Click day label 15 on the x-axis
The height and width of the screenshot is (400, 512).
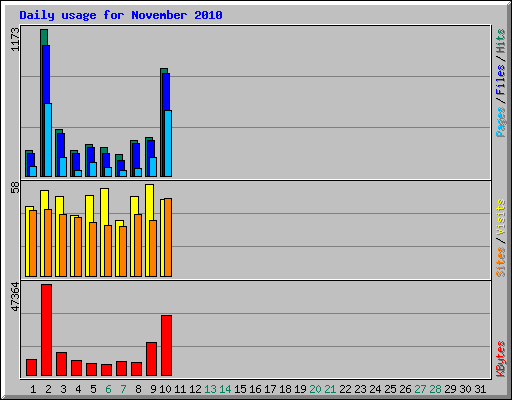[240, 389]
